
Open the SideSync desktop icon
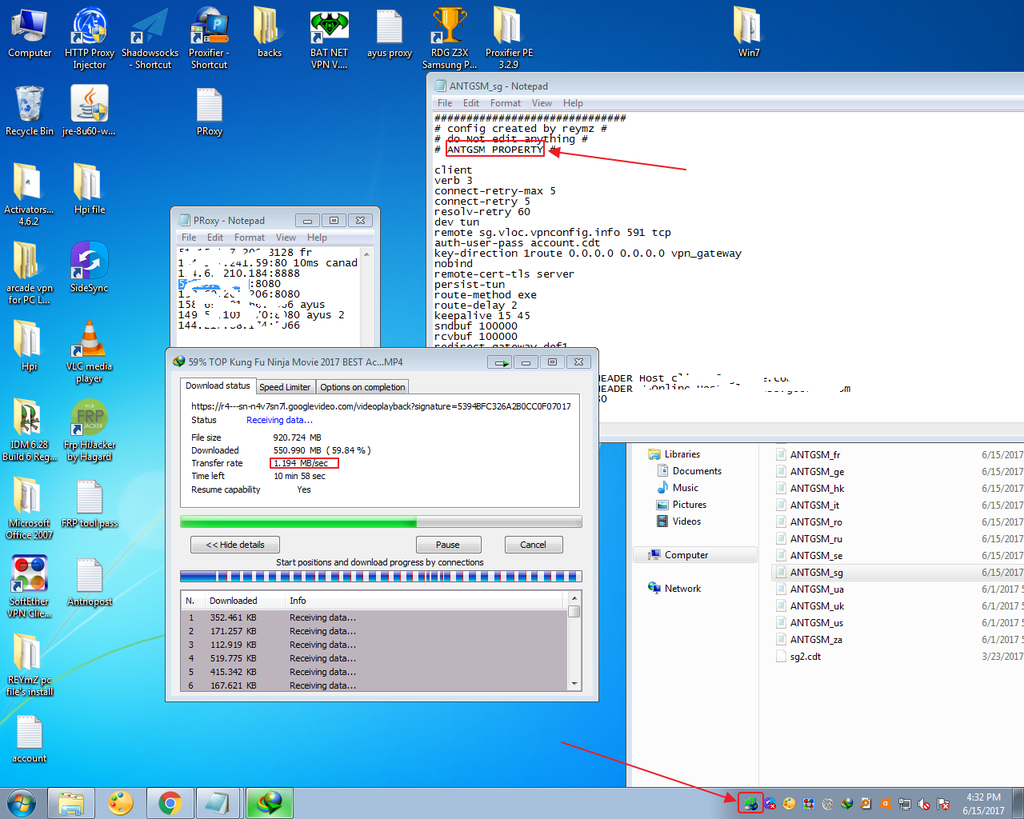point(89,262)
